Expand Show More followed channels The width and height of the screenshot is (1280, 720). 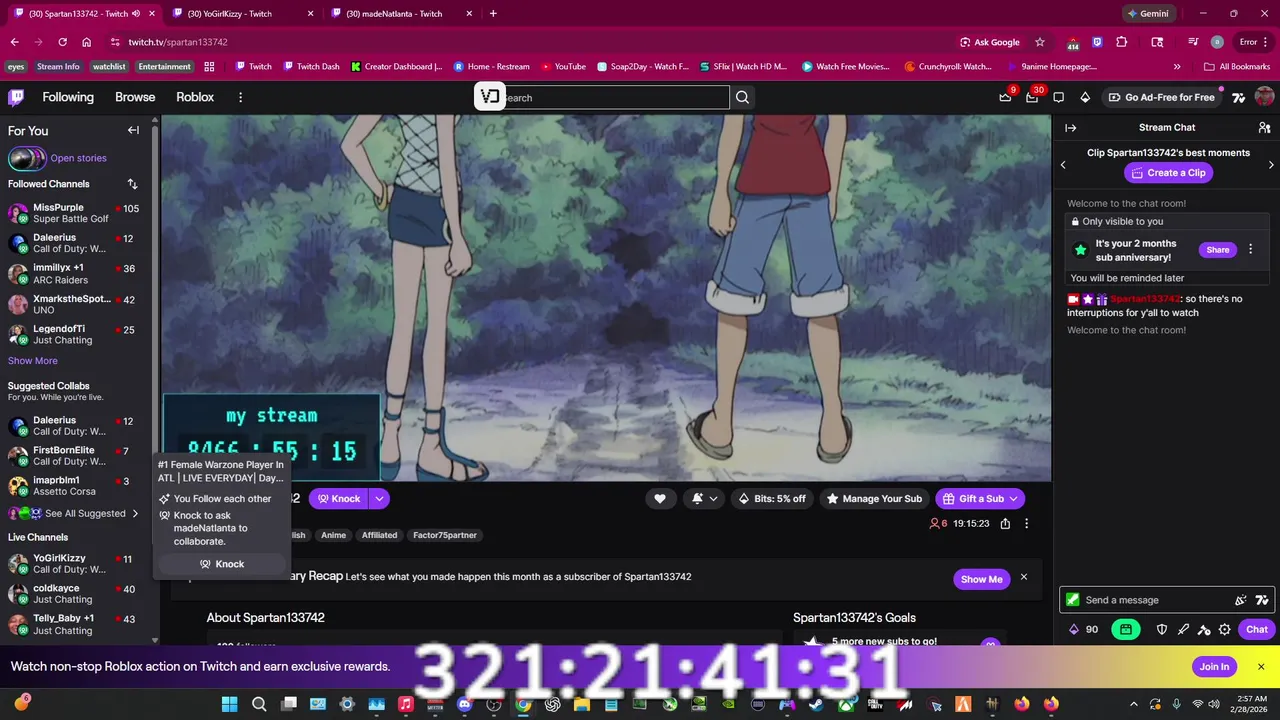click(33, 361)
